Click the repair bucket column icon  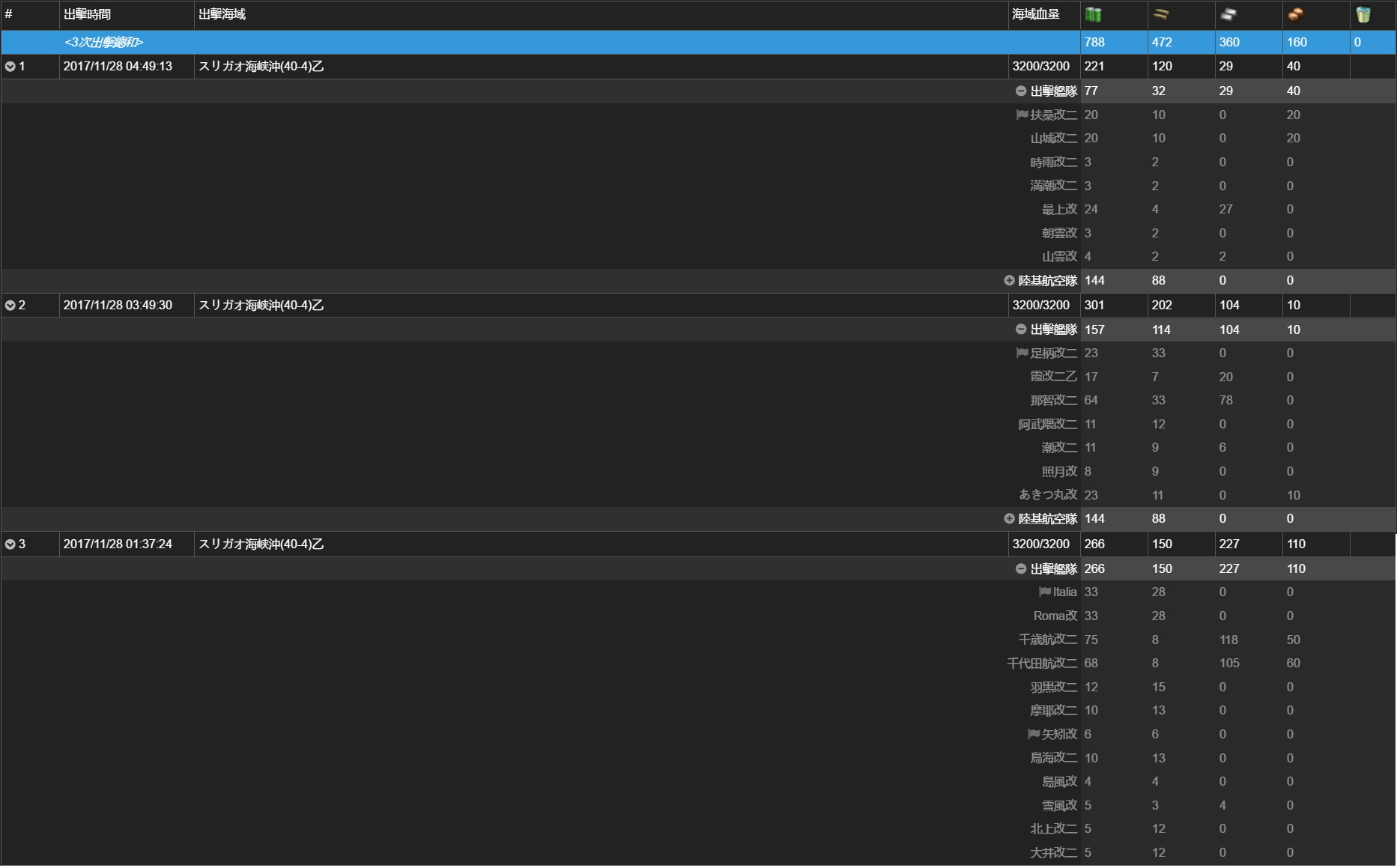tap(1363, 14)
